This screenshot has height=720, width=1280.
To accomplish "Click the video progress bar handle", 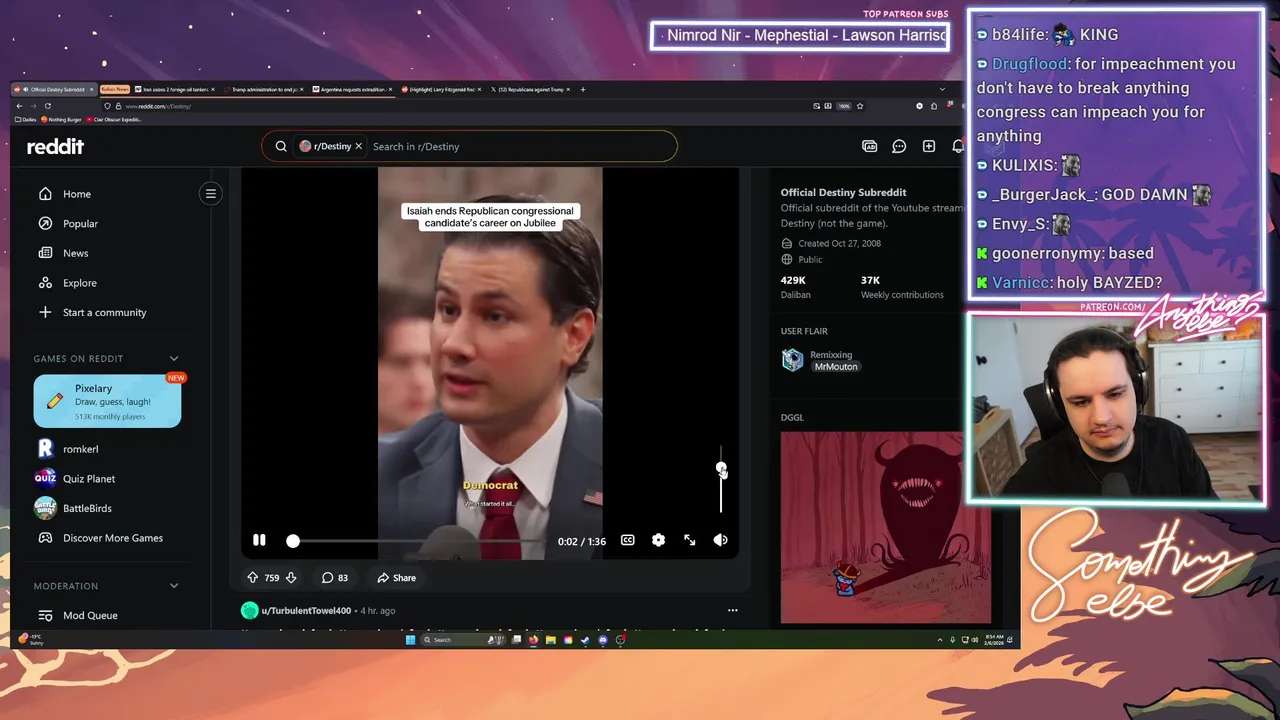I will [293, 541].
